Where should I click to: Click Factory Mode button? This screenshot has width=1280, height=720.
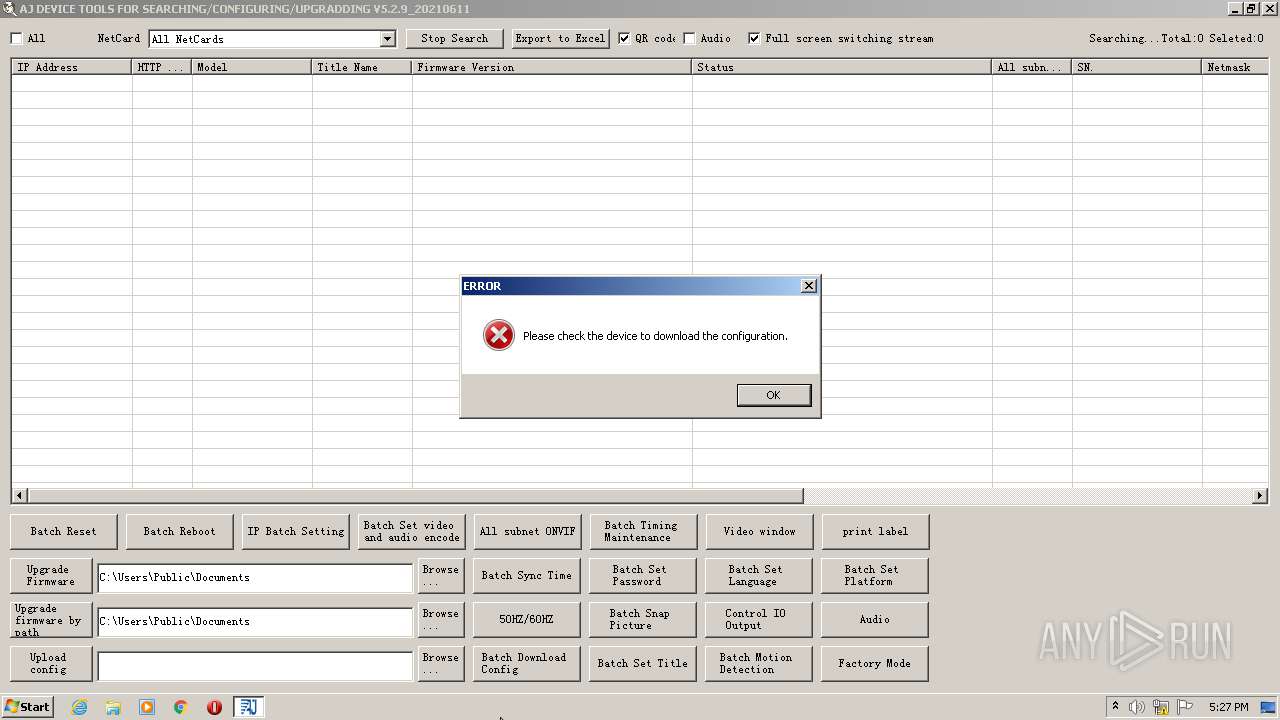coord(876,663)
